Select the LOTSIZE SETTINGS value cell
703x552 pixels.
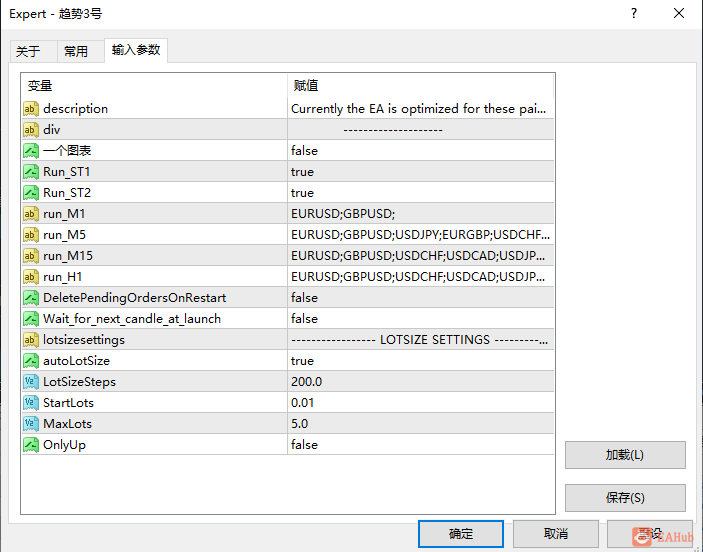pyautogui.click(x=421, y=340)
